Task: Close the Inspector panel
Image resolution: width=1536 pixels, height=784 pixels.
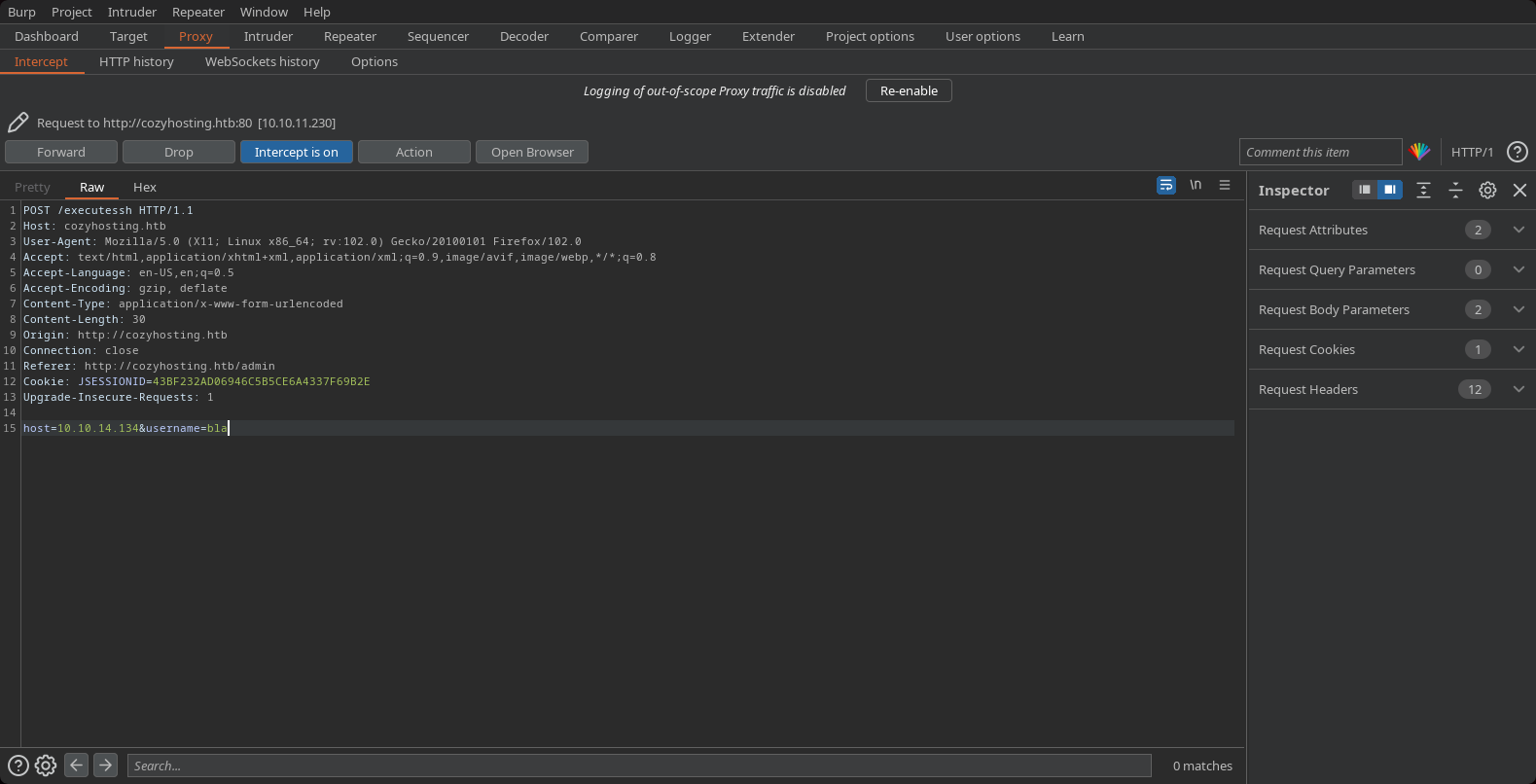Action: pos(1519,190)
